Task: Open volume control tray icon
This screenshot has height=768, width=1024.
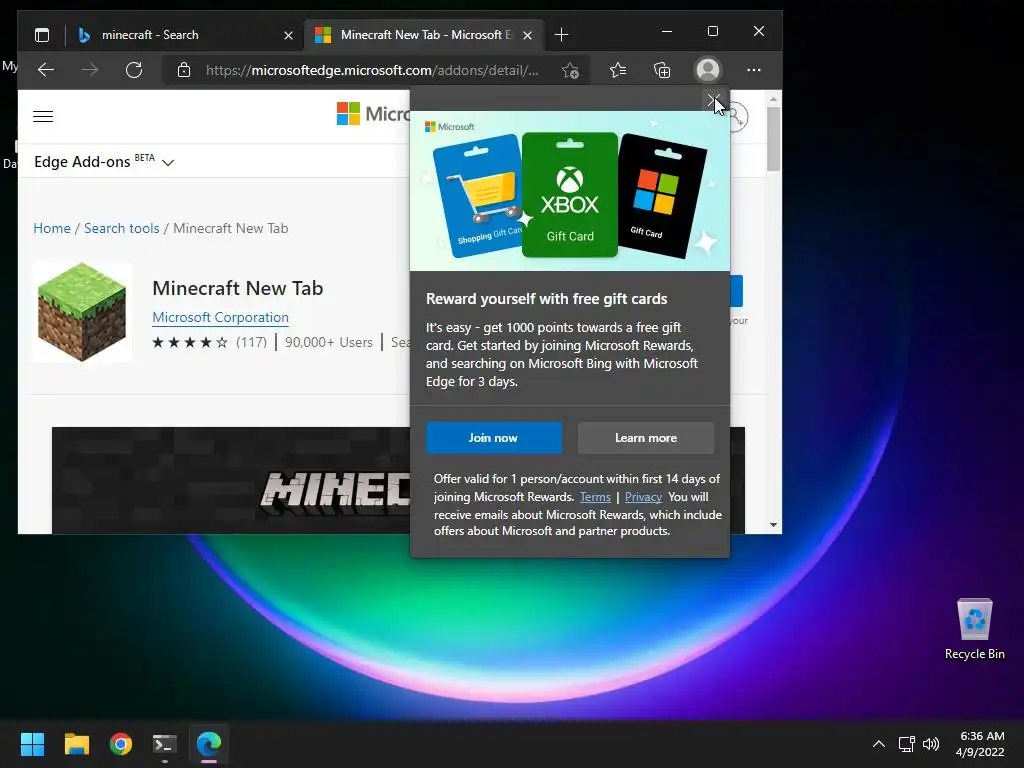Action: click(x=931, y=744)
